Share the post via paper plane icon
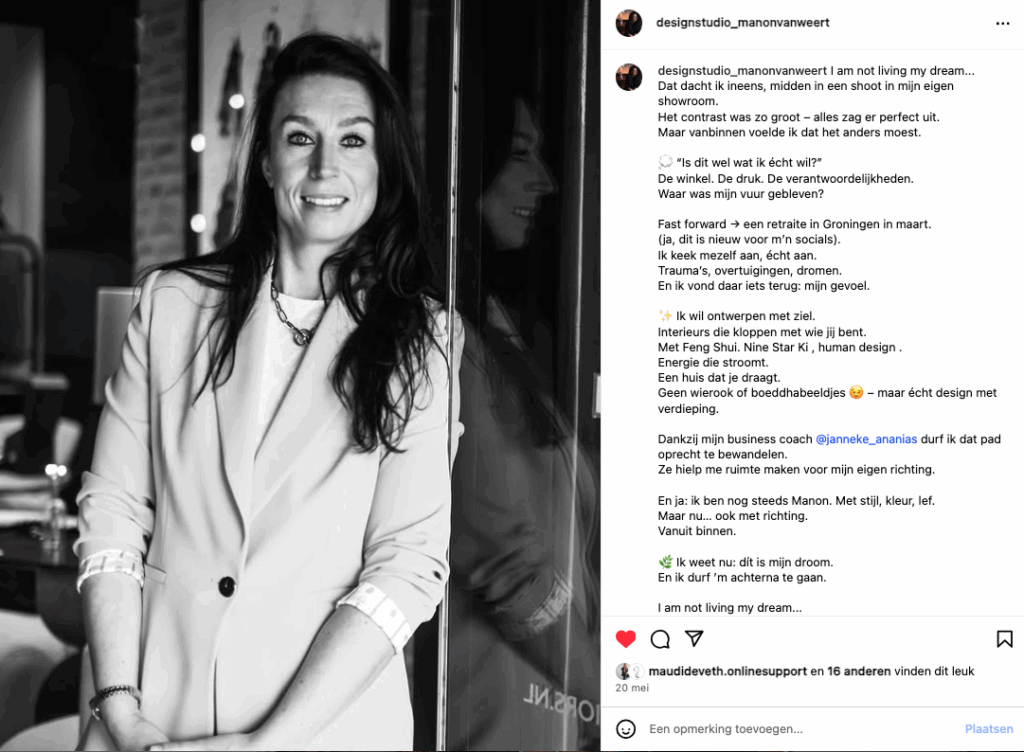This screenshot has height=752, width=1024. tap(694, 638)
